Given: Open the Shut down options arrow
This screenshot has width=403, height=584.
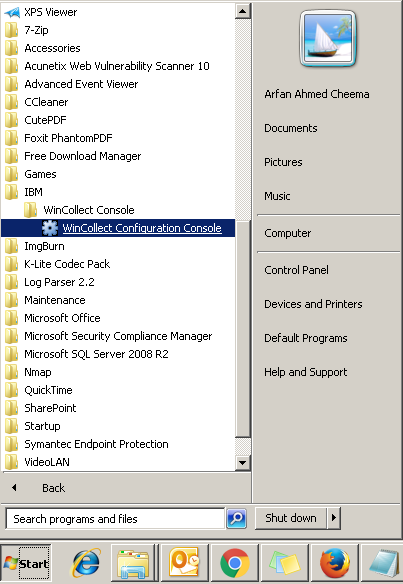Looking at the screenshot, I should [334, 518].
